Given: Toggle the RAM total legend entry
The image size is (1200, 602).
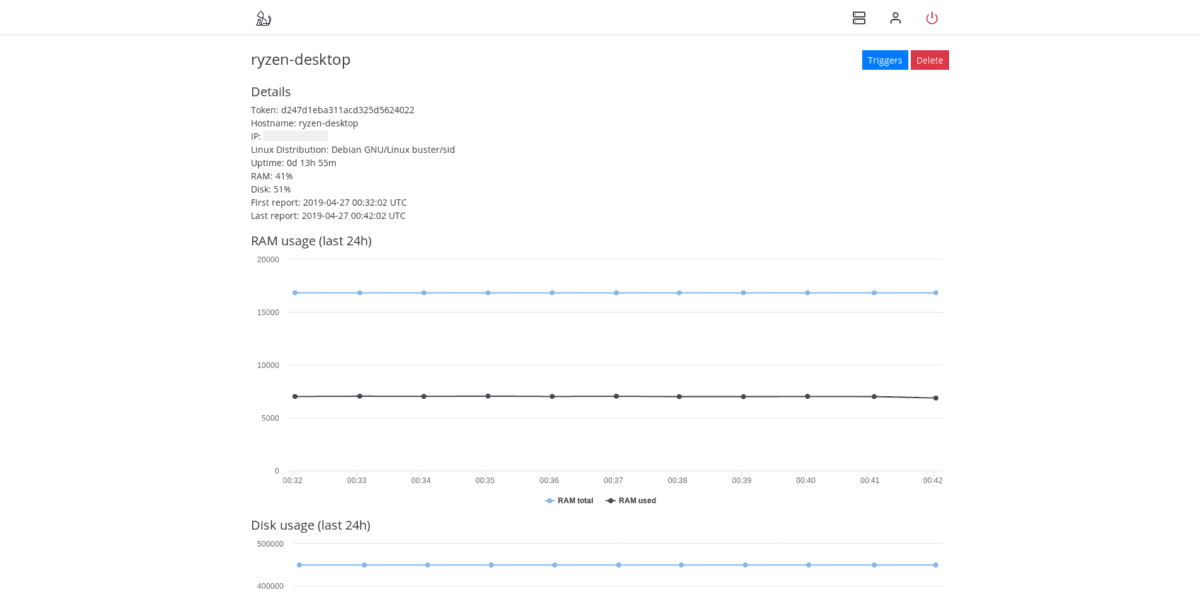Looking at the screenshot, I should tap(569, 500).
